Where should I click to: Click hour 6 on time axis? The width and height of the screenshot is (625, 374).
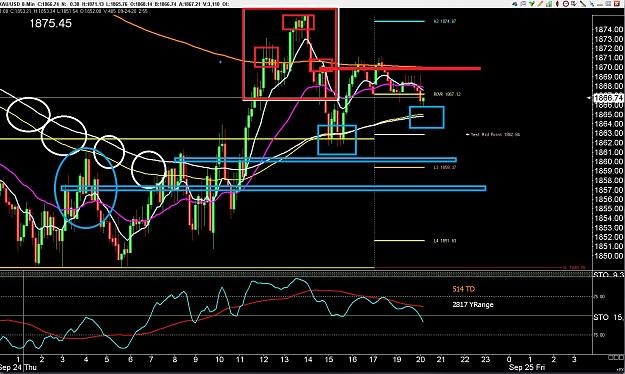pyautogui.click(x=130, y=359)
